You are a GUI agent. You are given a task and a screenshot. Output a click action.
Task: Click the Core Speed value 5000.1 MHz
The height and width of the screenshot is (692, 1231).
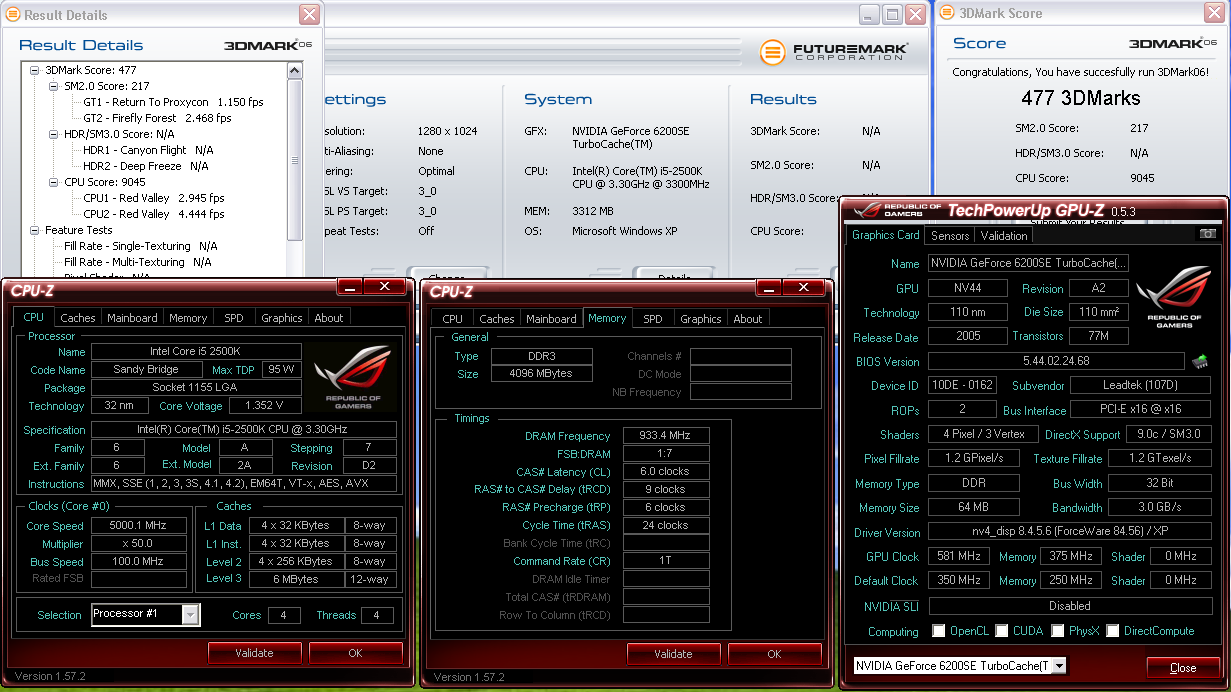click(x=138, y=526)
